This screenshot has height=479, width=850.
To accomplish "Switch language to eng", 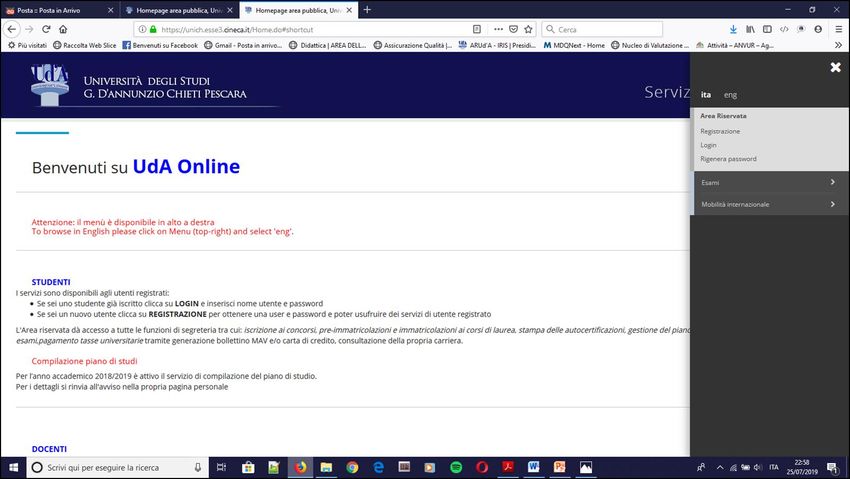I will (x=730, y=95).
